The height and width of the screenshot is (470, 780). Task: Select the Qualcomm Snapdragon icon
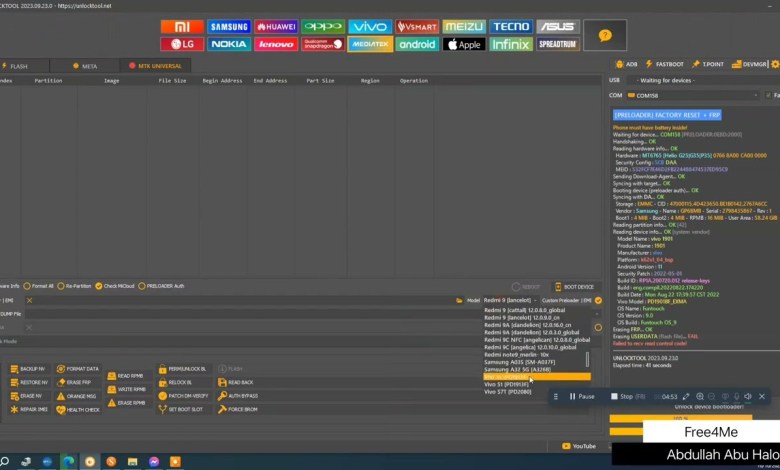tap(322, 45)
